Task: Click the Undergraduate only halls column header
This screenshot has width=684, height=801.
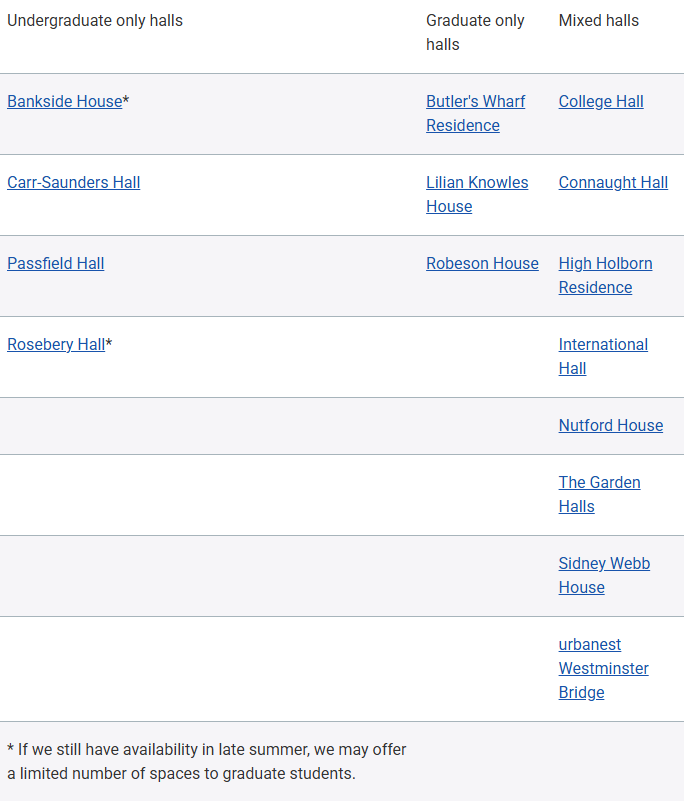Action: 95,20
